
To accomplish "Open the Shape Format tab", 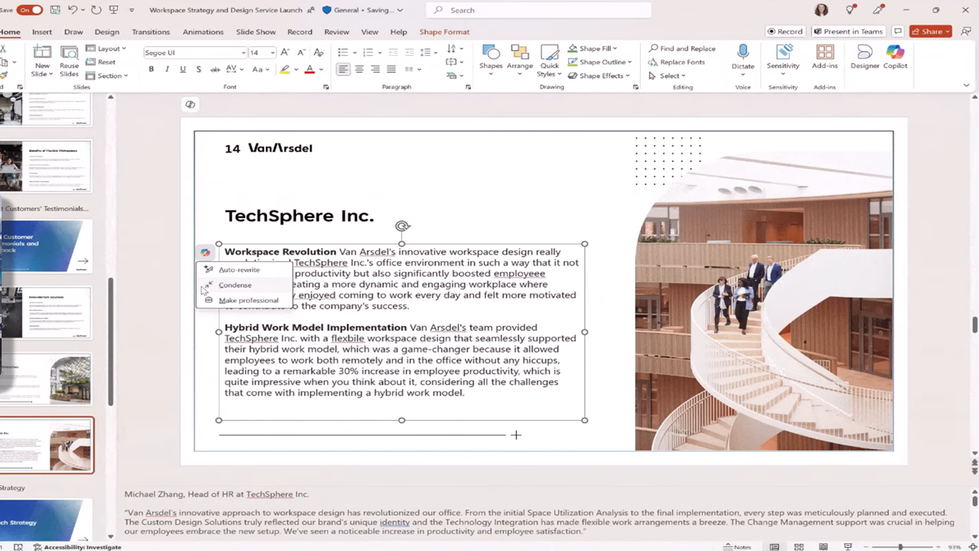I will pyautogui.click(x=444, y=32).
